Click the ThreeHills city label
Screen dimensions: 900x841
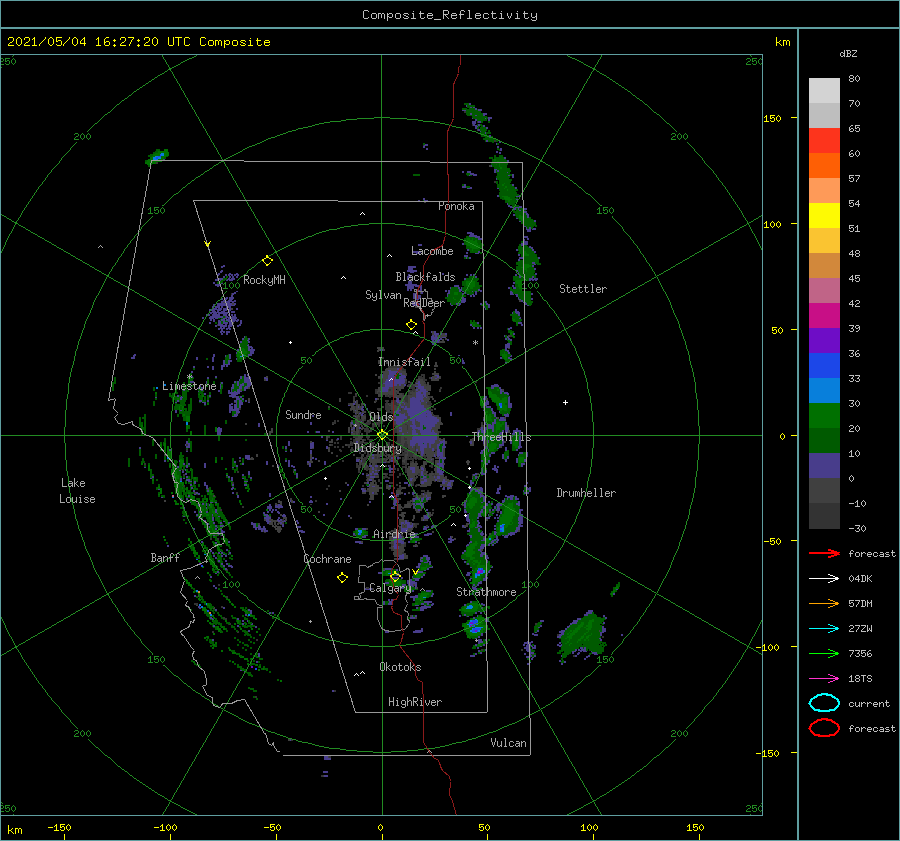501,437
